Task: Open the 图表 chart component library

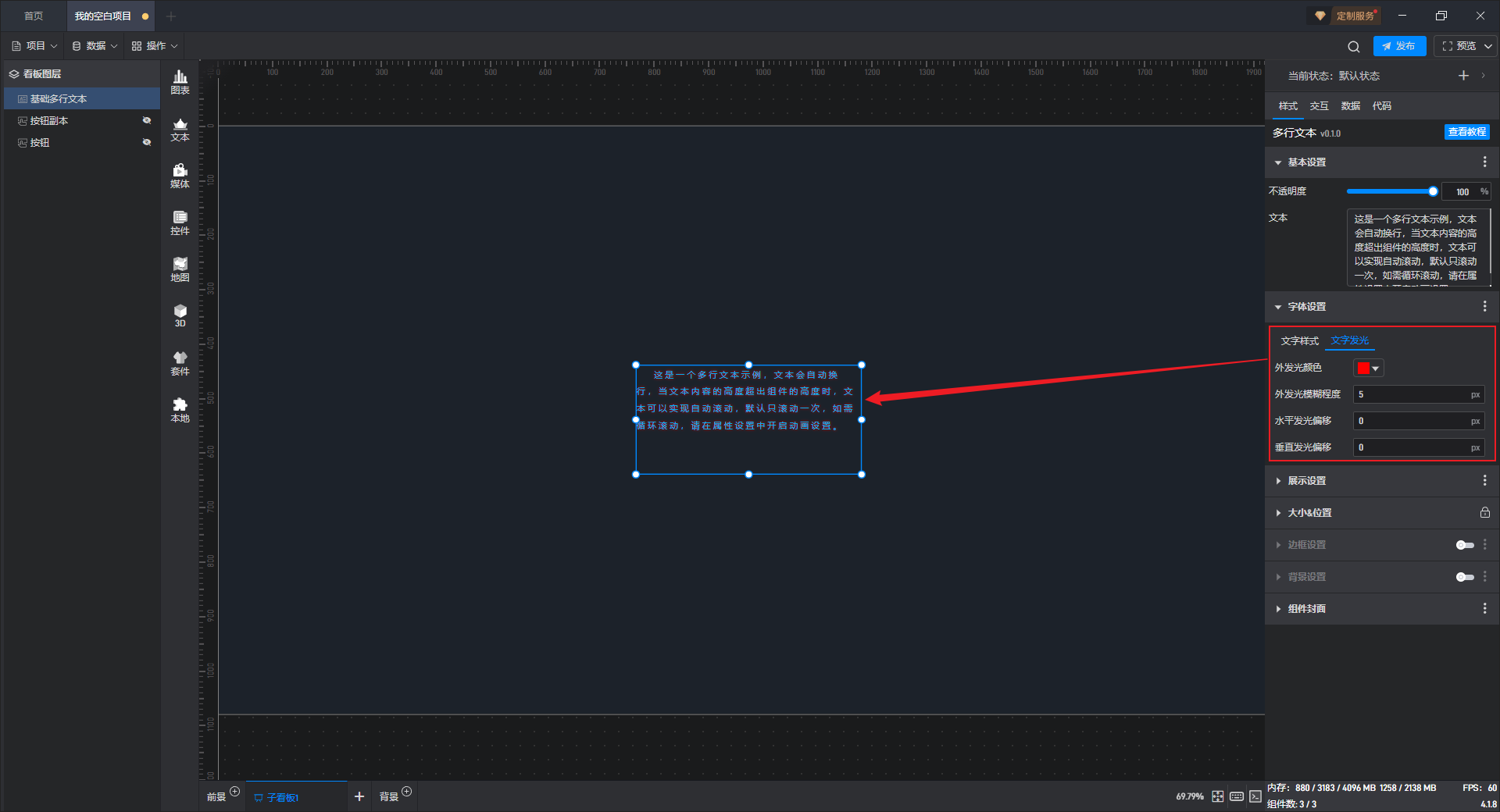Action: (x=180, y=82)
